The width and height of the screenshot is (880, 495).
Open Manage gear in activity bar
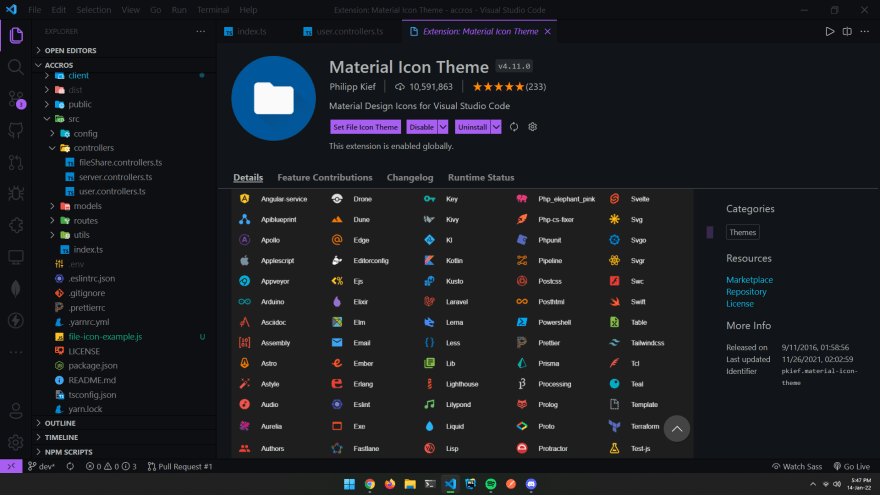[x=16, y=443]
